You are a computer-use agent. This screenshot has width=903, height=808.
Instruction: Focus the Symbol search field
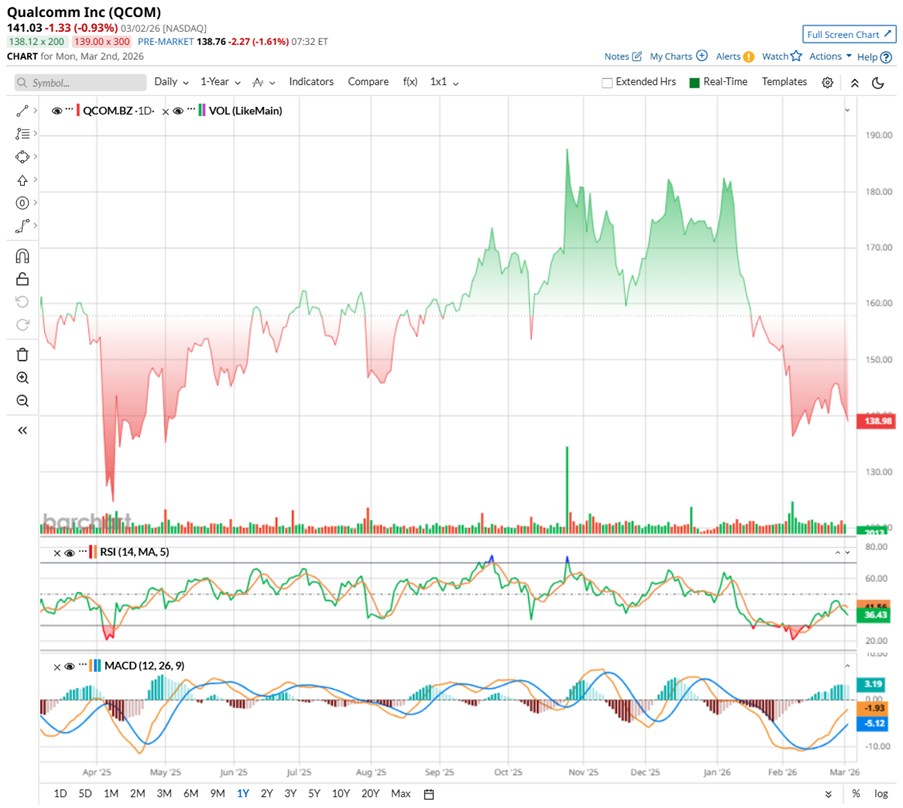pos(80,83)
